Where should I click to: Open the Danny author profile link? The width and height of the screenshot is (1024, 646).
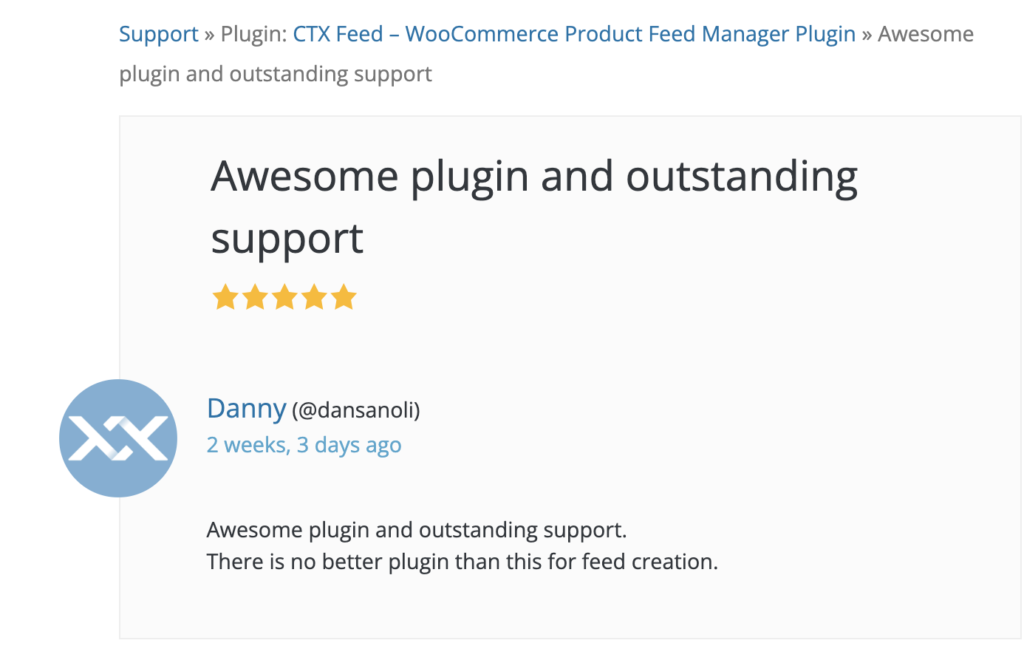click(x=246, y=408)
